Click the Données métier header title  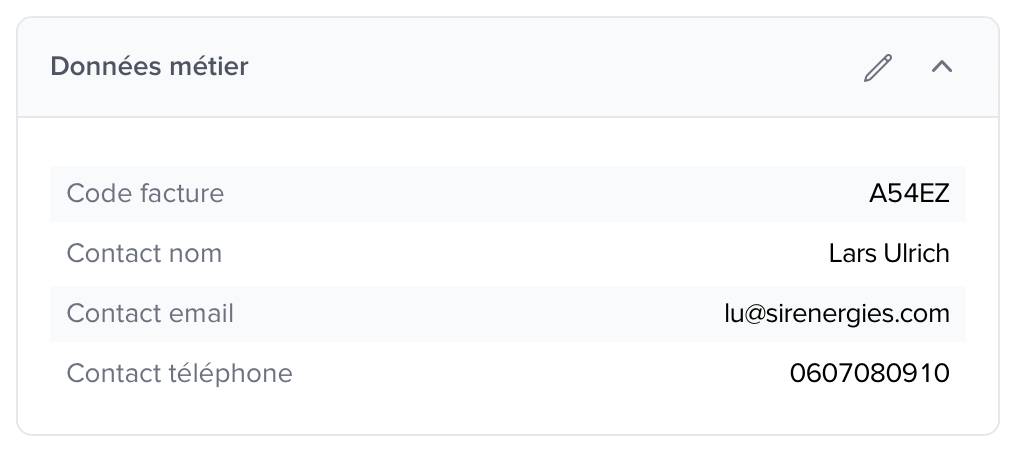coord(149,67)
